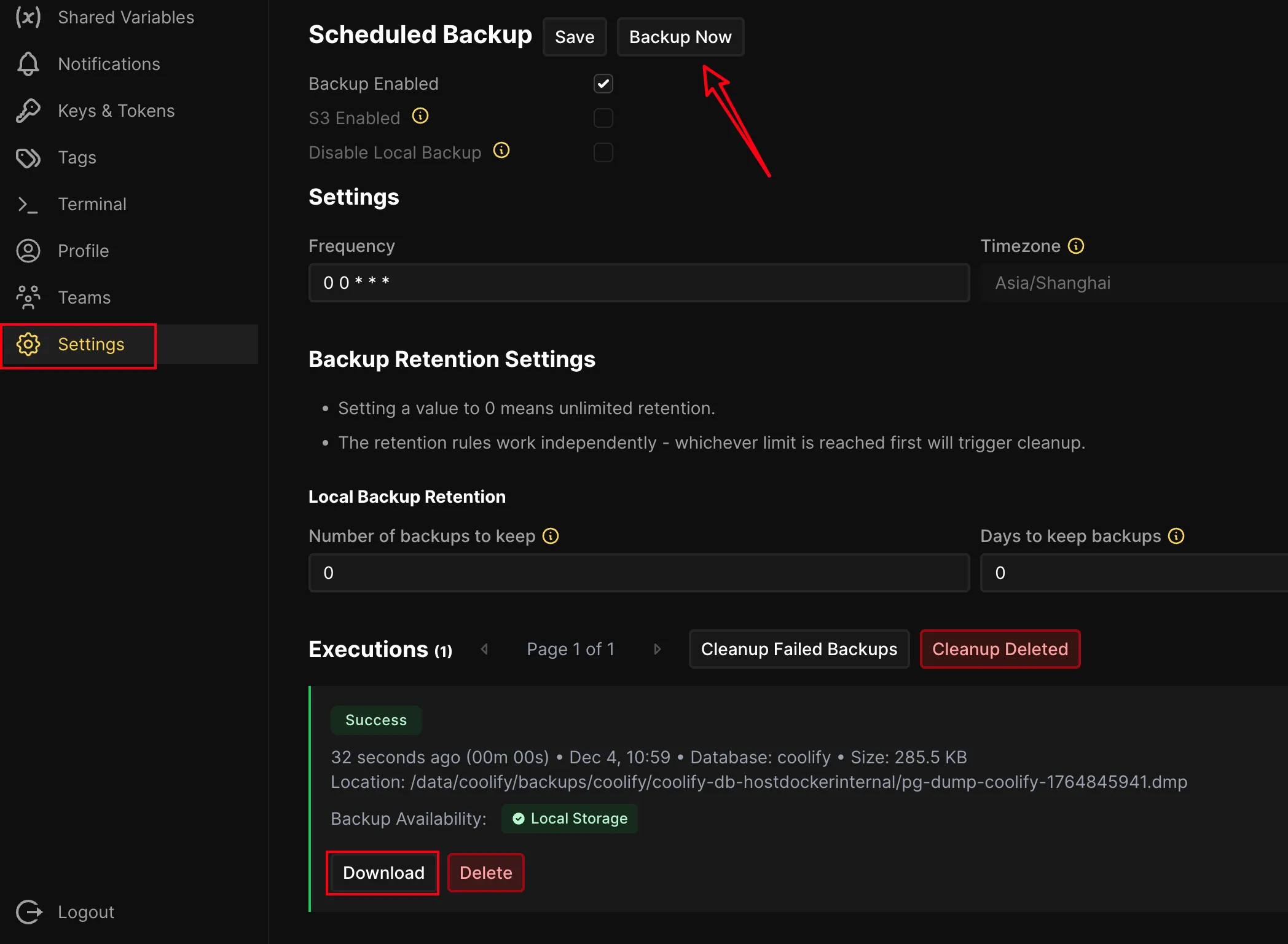Select Settings in the sidebar
The width and height of the screenshot is (1288, 944).
tap(90, 345)
